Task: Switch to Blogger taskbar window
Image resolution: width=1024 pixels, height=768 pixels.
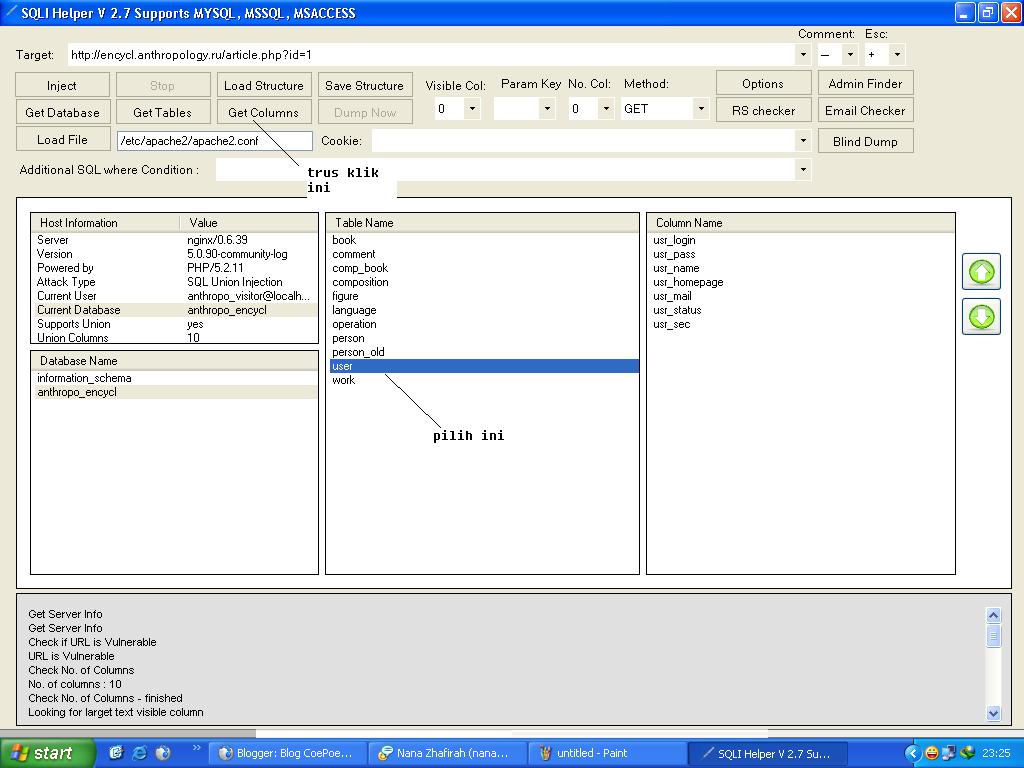Action: 287,753
